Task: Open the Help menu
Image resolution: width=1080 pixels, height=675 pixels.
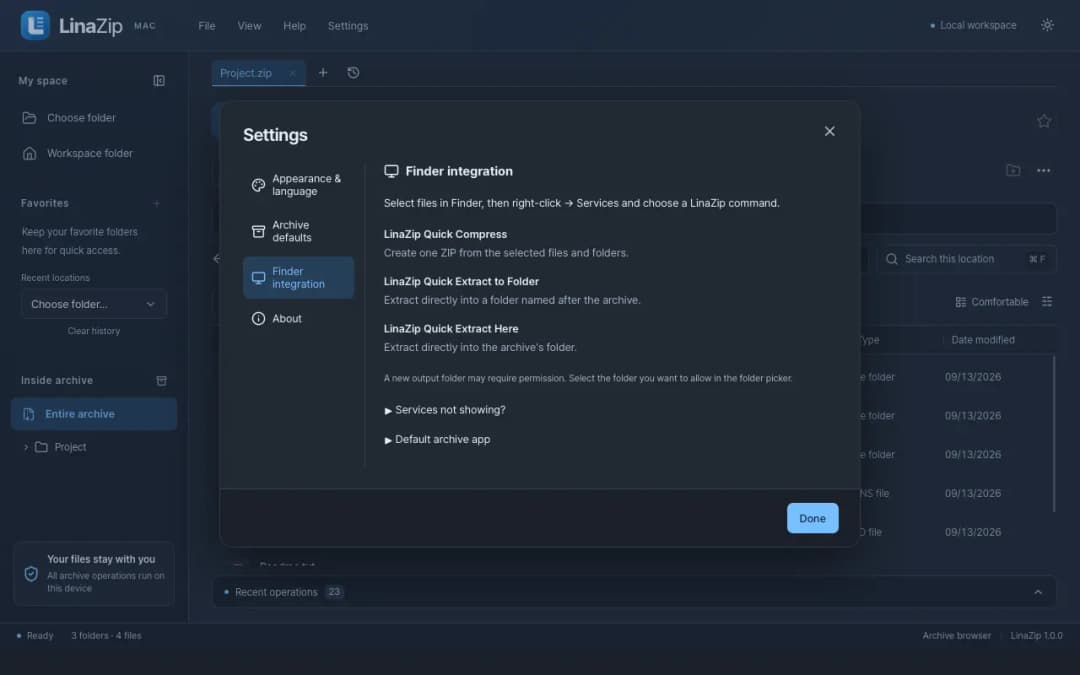Action: (x=294, y=25)
